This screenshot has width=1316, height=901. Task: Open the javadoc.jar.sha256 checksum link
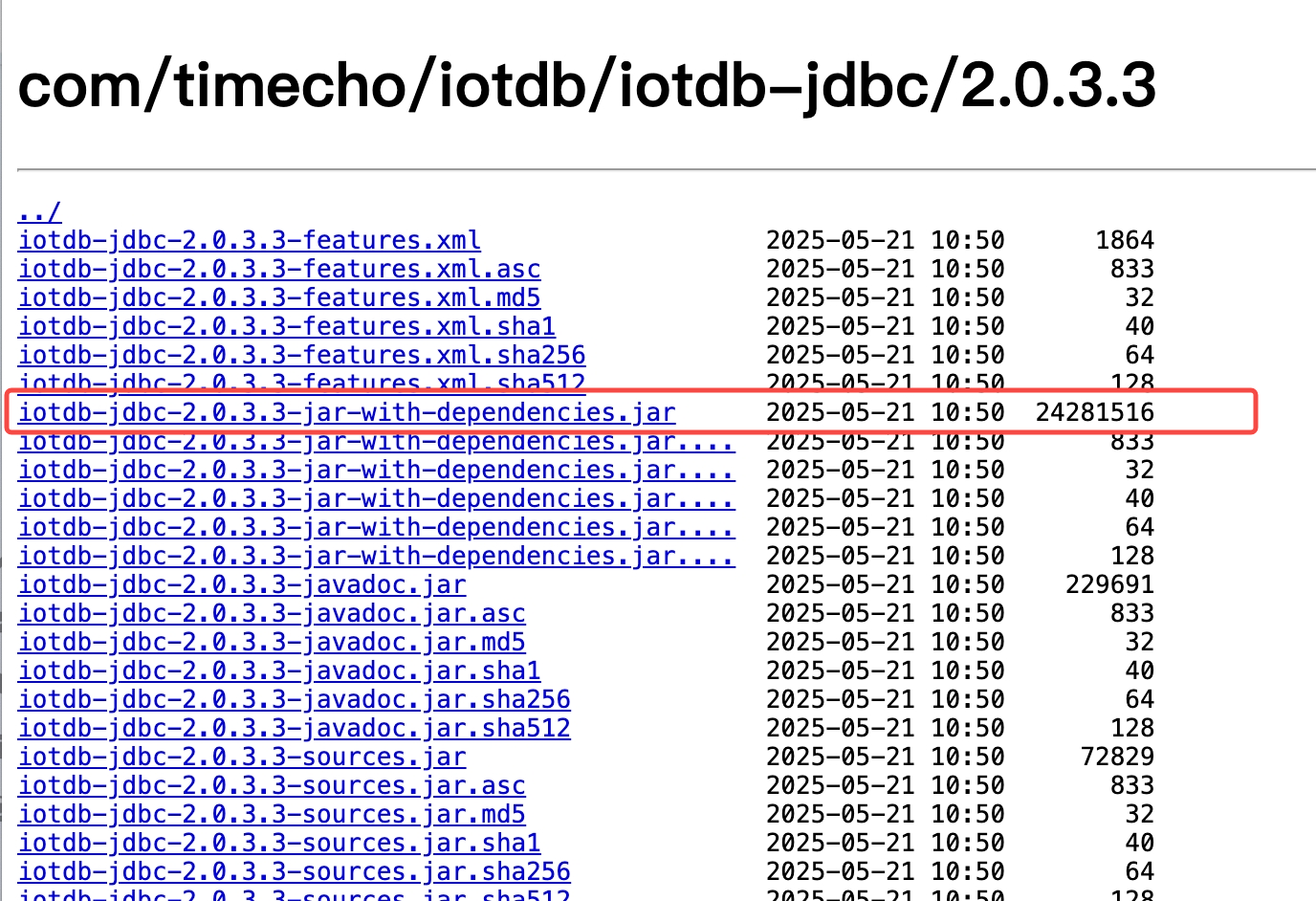293,699
